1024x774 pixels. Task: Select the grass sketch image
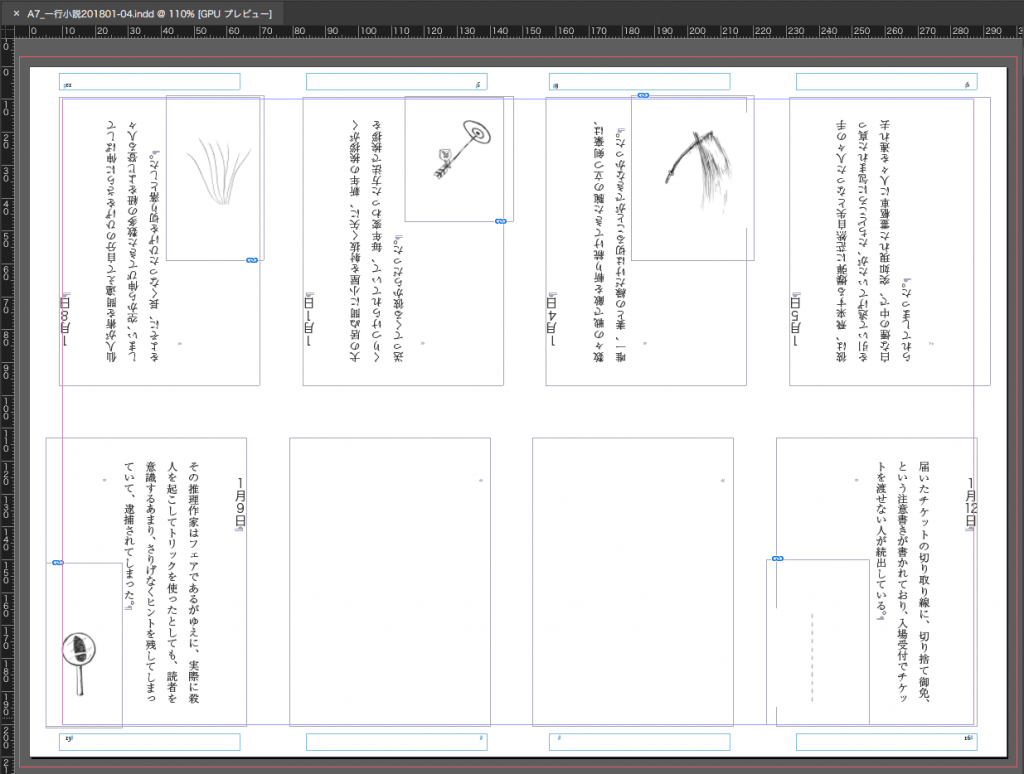[x=219, y=173]
